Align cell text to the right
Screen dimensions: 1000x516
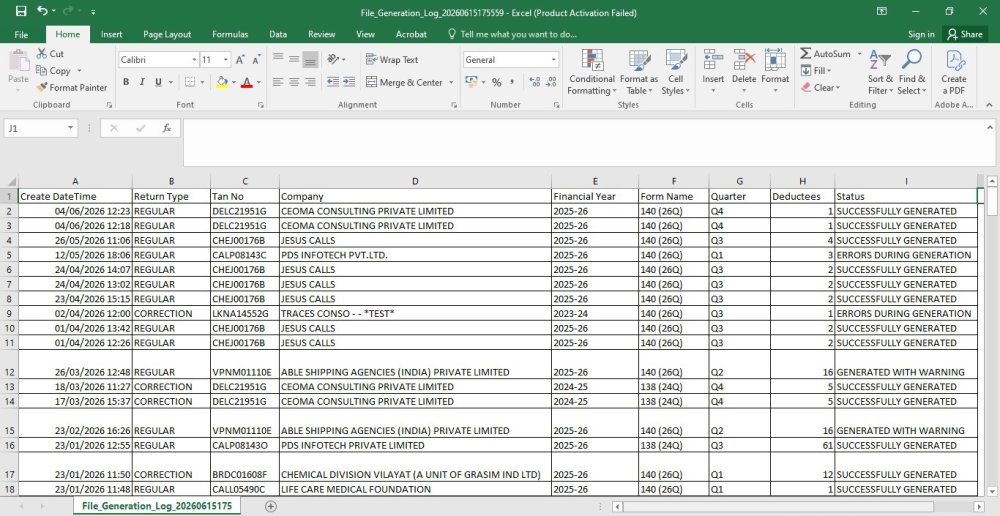pos(310,82)
